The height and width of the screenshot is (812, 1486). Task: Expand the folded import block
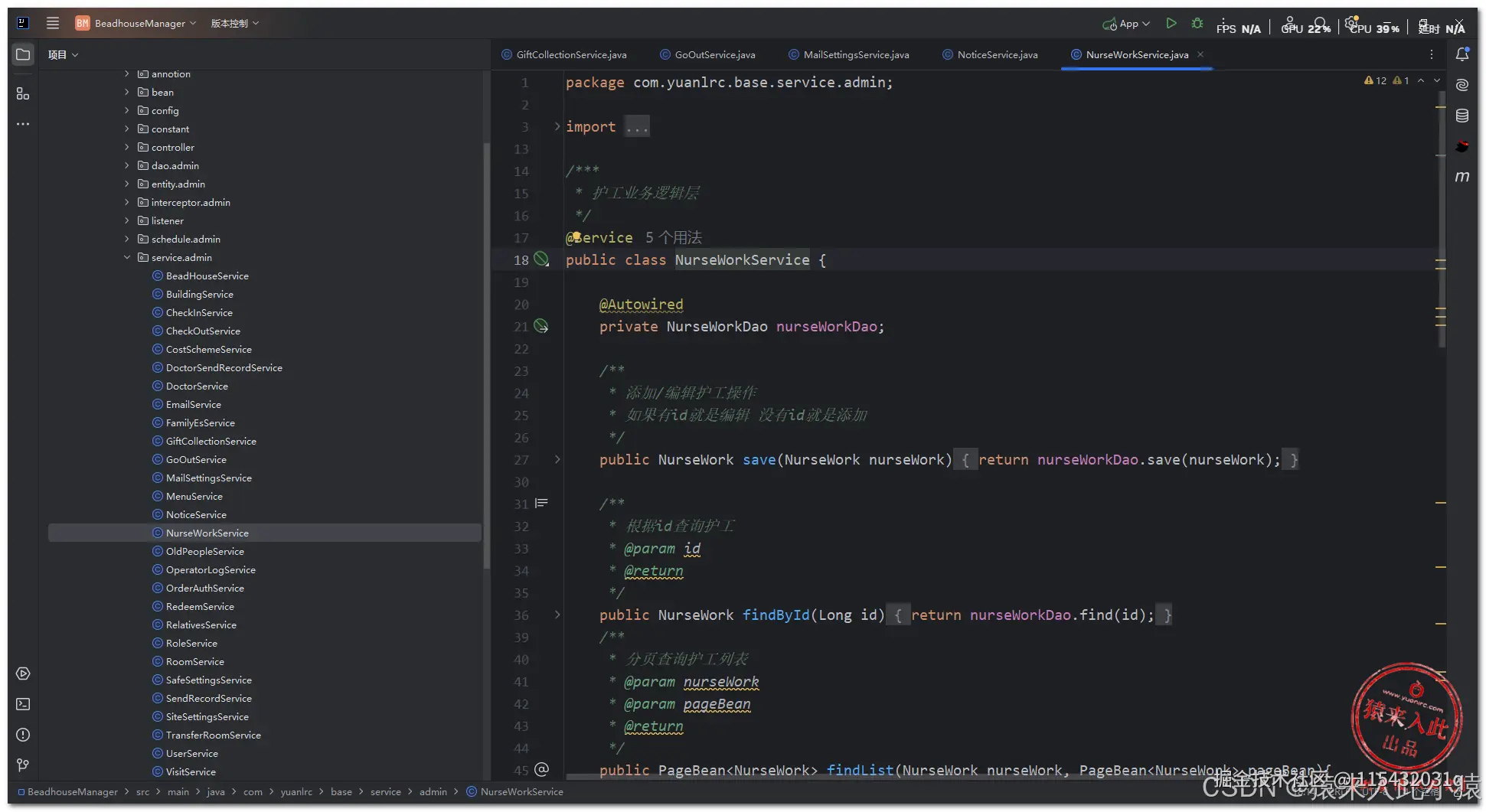pos(557,126)
